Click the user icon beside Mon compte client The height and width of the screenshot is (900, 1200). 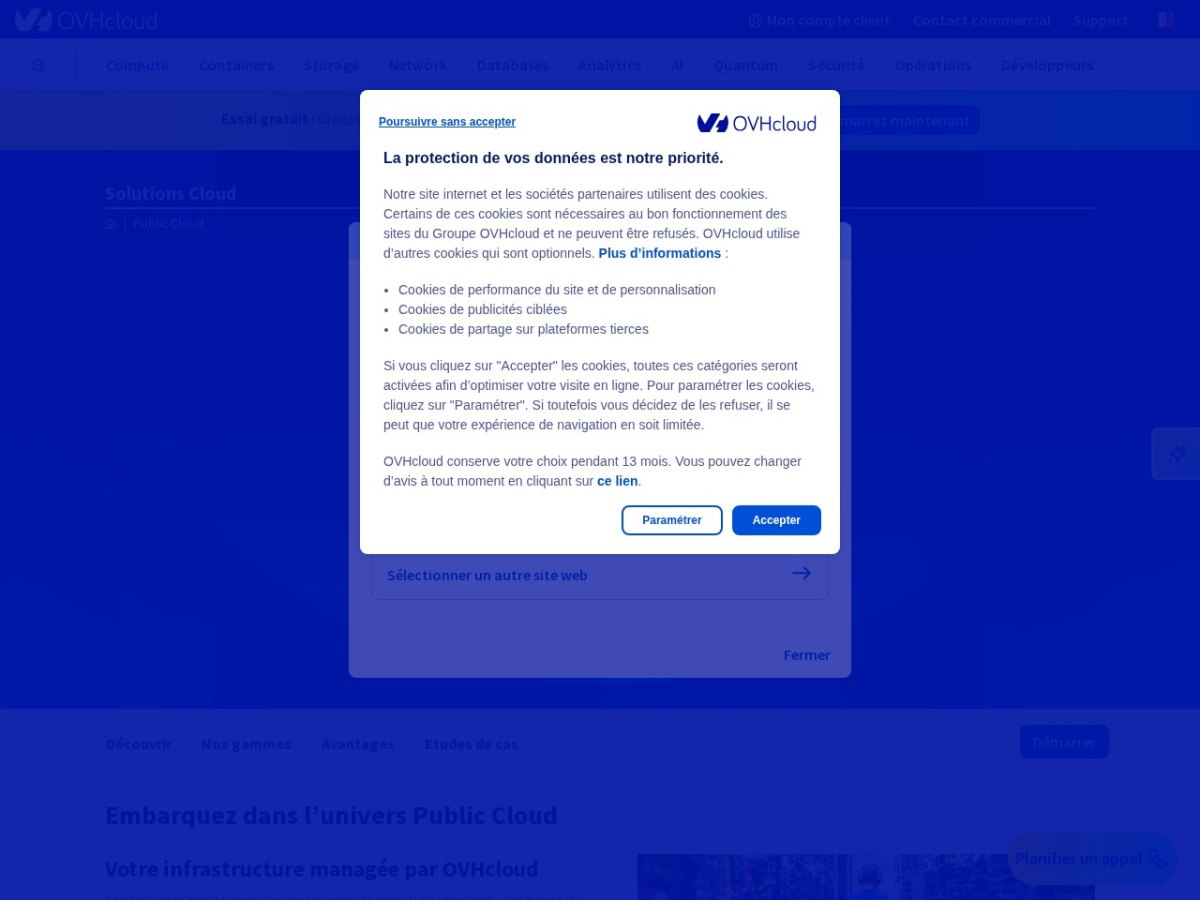755,20
